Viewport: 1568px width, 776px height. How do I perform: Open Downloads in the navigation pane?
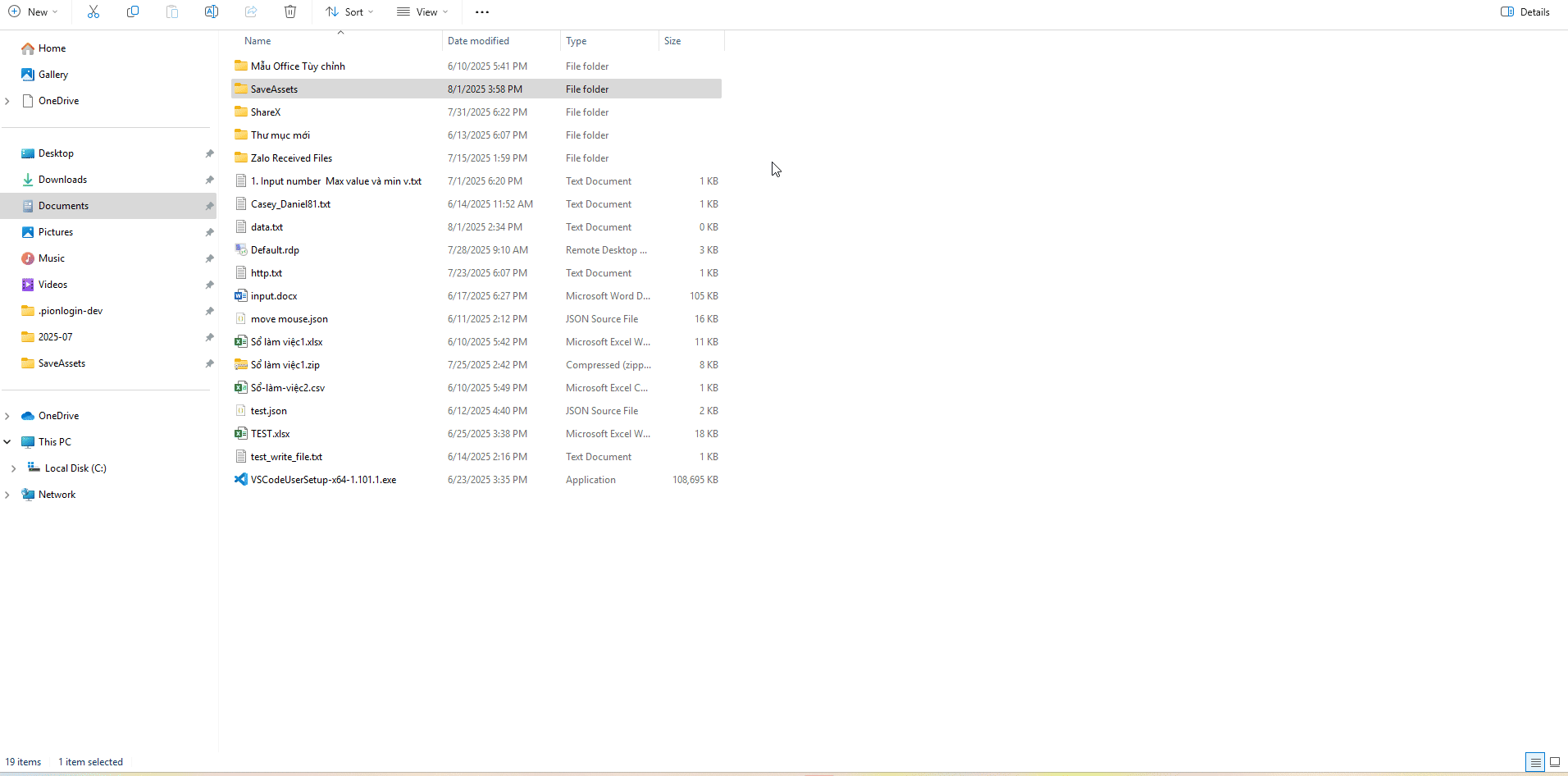(x=62, y=180)
